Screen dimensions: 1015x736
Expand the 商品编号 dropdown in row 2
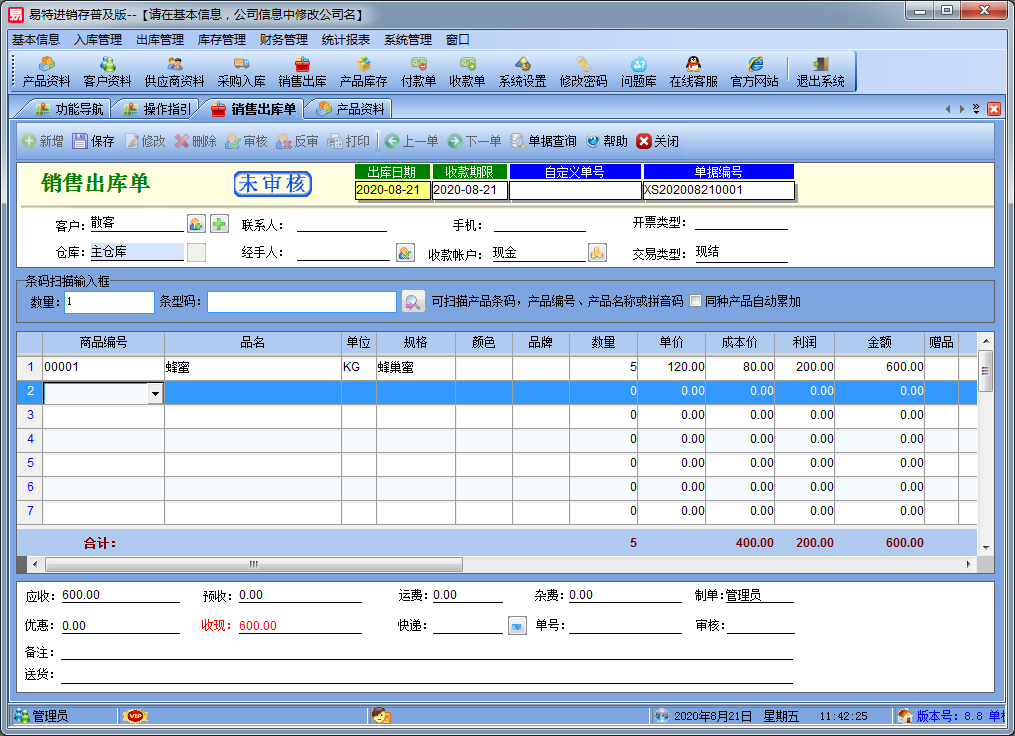[x=155, y=393]
